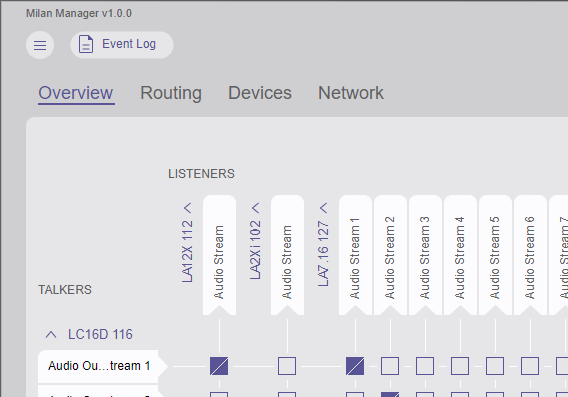Collapse the LA7.16 127 listener group
Viewport: 568px width, 397px height.
click(x=323, y=208)
